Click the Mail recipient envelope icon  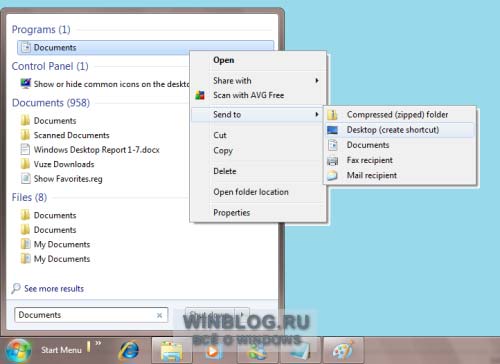tap(333, 175)
